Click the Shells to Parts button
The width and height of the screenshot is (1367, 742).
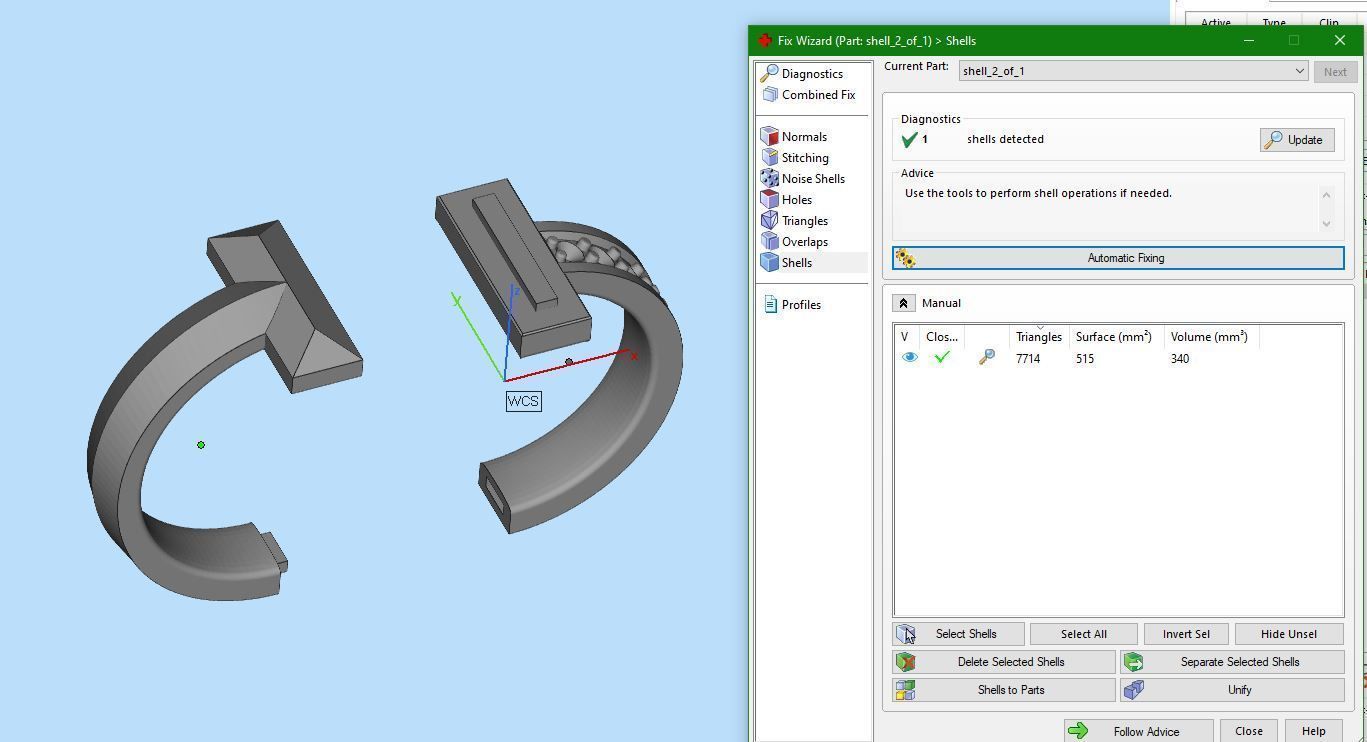click(1004, 690)
